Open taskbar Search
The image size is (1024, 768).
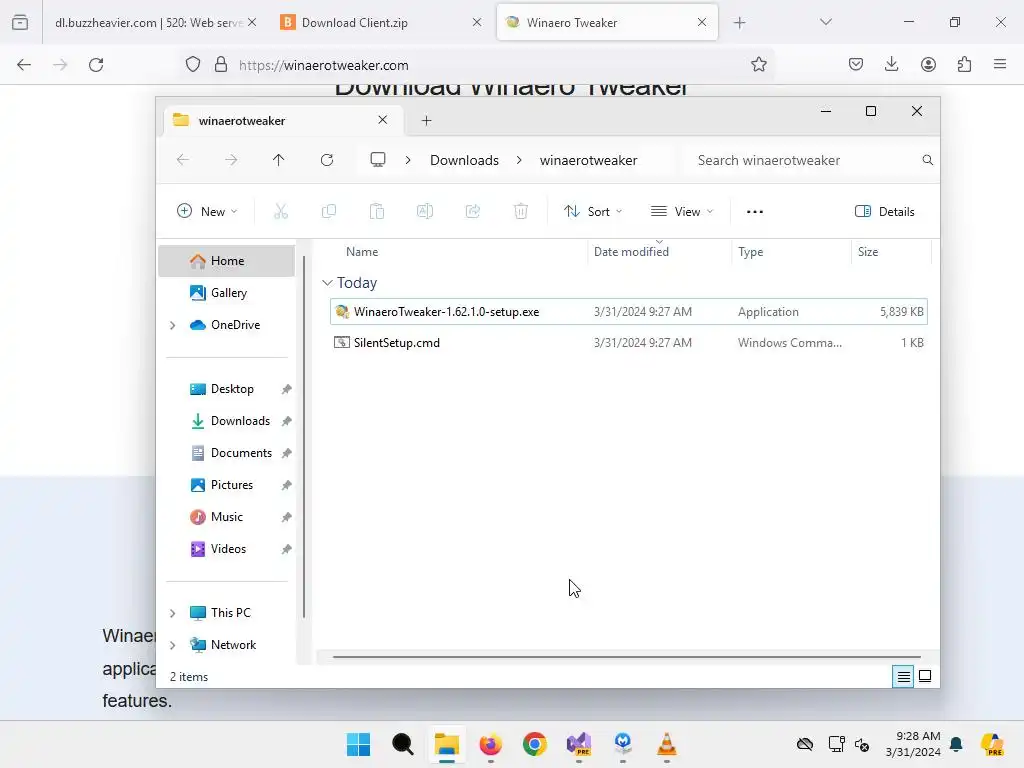coord(403,744)
